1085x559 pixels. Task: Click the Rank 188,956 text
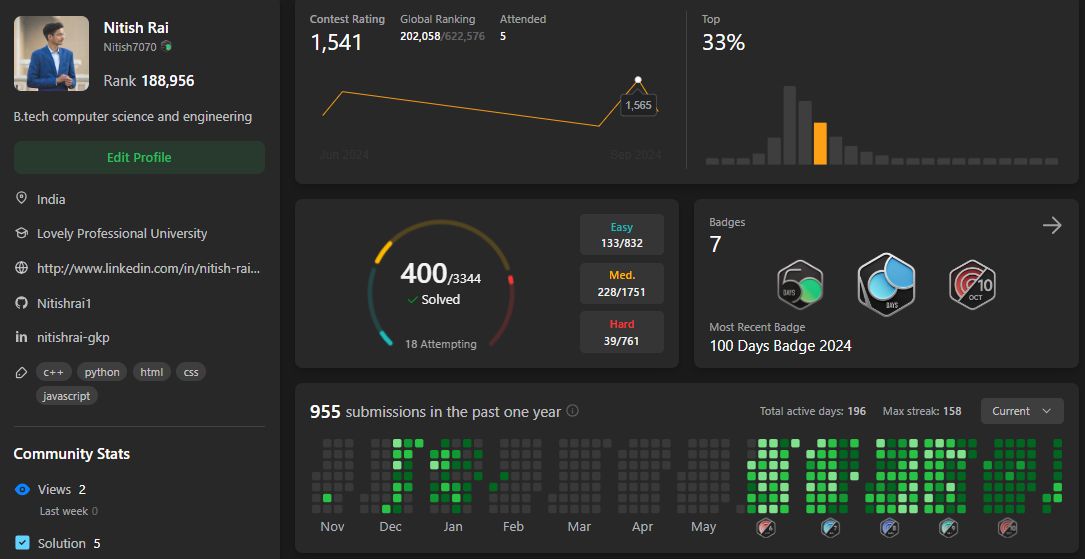pos(149,81)
